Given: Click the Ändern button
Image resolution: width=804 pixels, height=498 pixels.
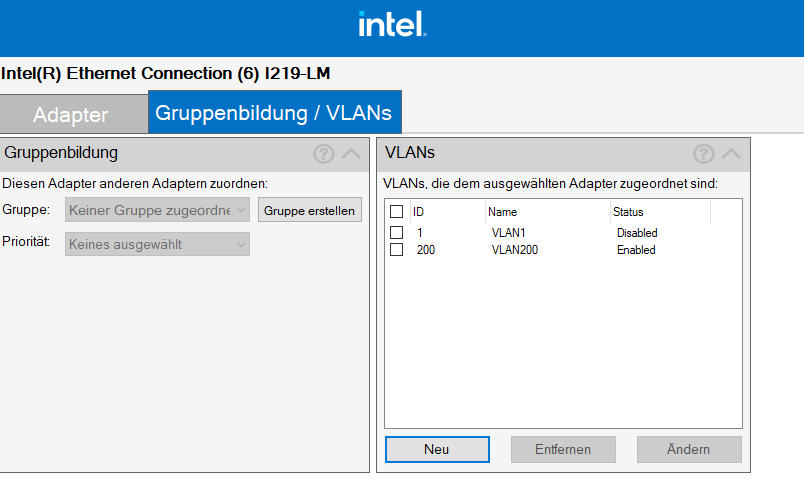Looking at the screenshot, I should (x=689, y=449).
